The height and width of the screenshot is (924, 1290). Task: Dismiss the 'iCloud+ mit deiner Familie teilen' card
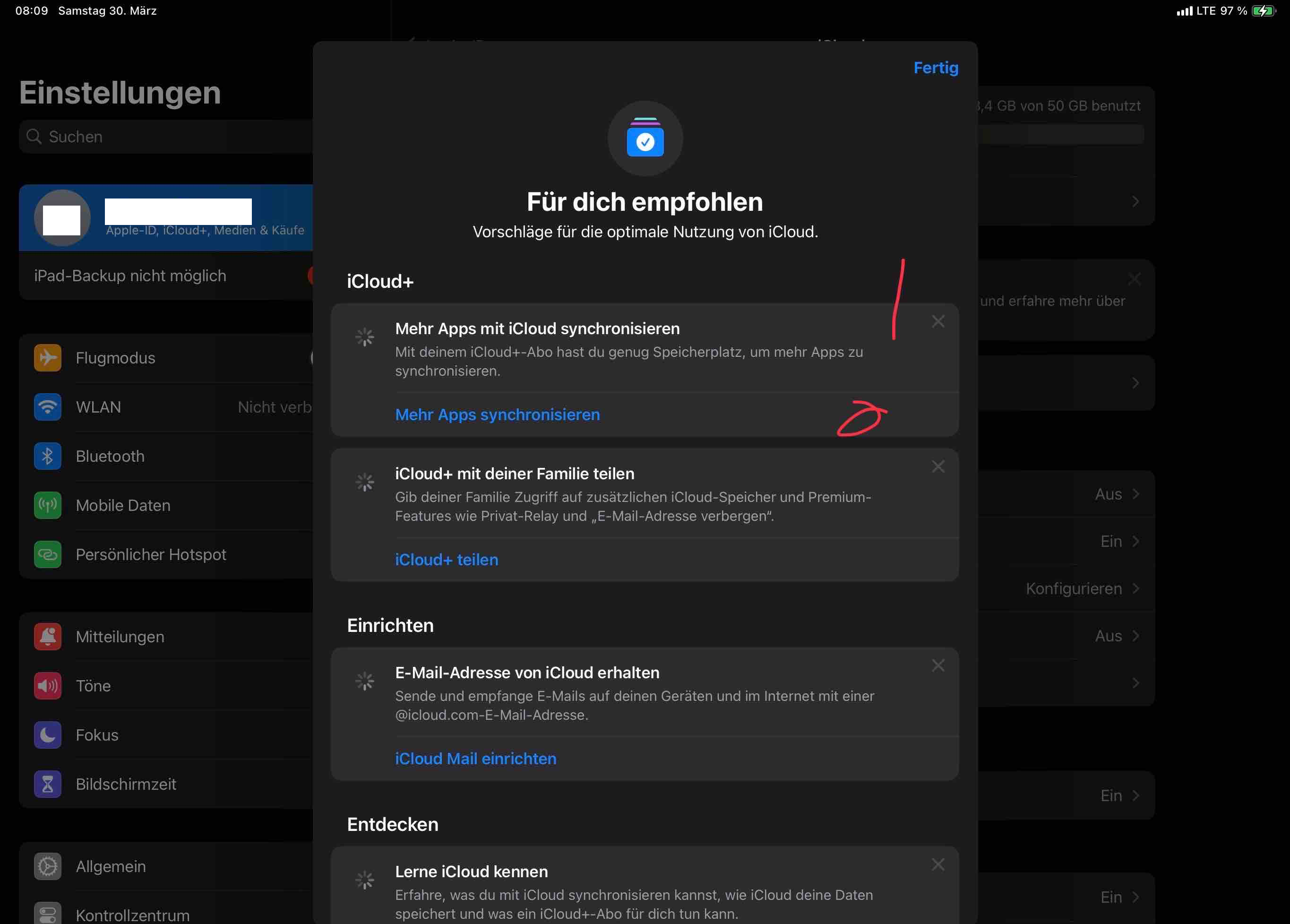point(938,466)
